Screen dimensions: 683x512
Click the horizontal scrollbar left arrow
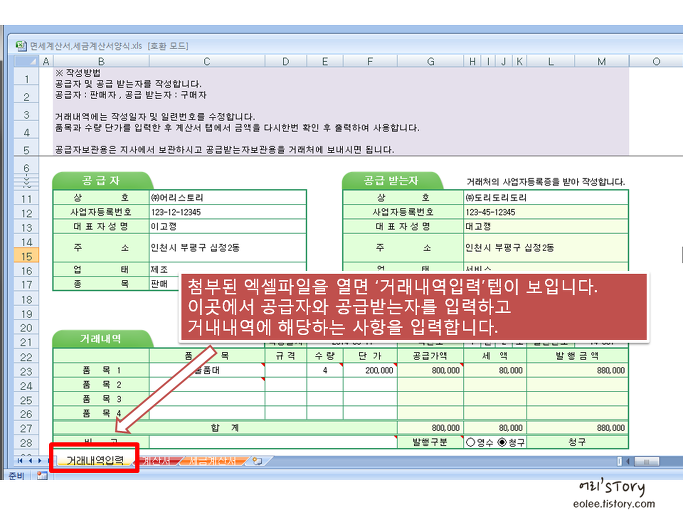[x=628, y=461]
